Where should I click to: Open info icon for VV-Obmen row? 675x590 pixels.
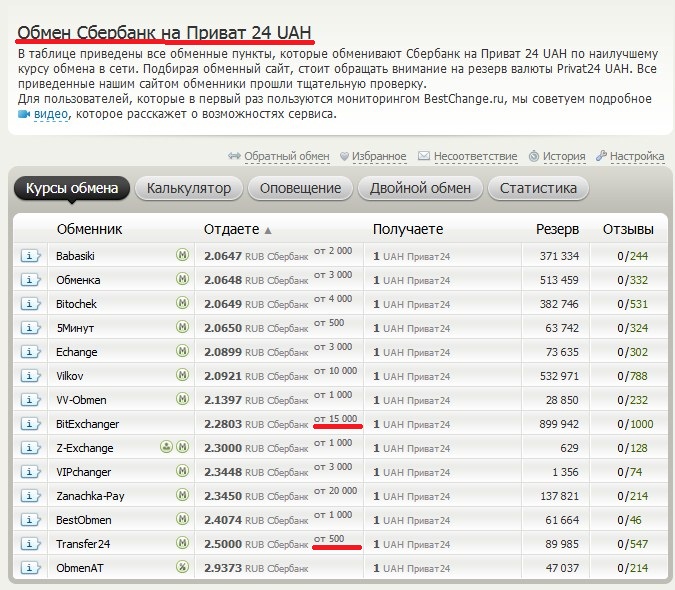pyautogui.click(x=30, y=400)
